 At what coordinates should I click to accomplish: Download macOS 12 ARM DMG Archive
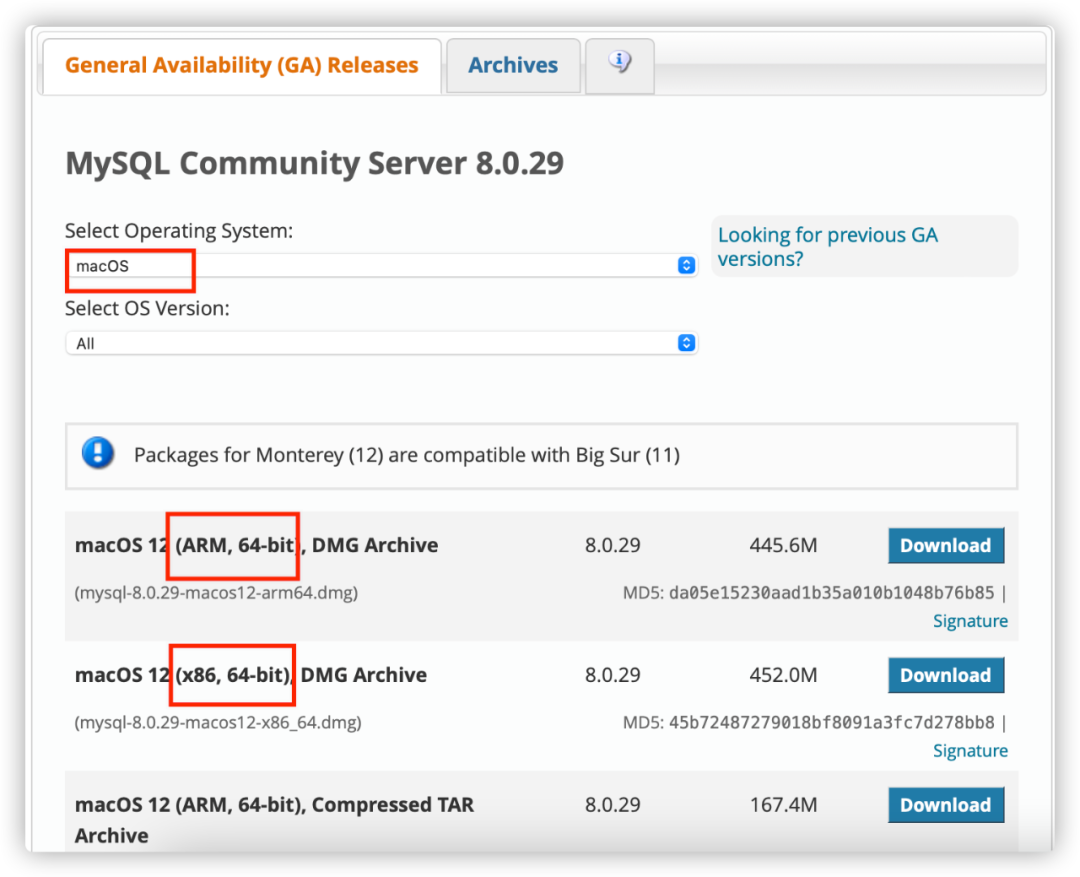coord(946,546)
